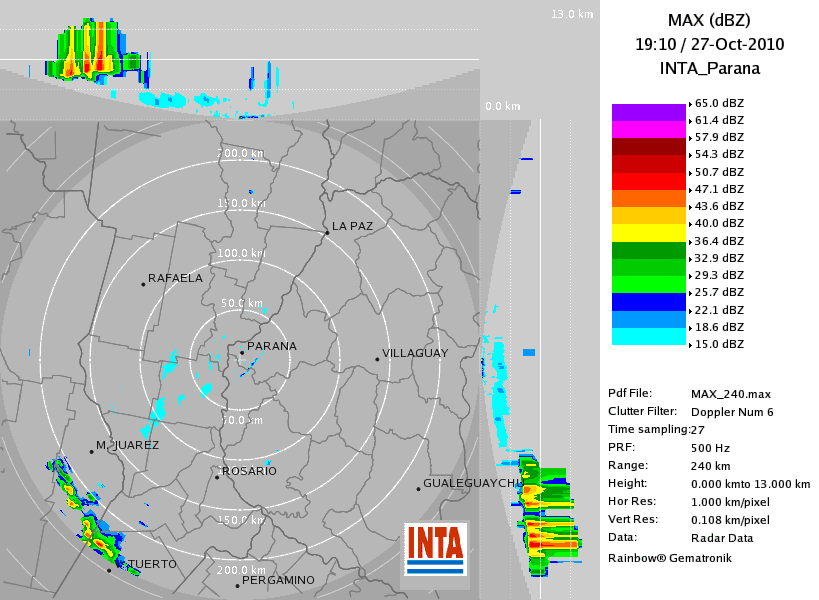The width and height of the screenshot is (819, 600).
Task: Click the 13.0 km height label
Action: 572,14
